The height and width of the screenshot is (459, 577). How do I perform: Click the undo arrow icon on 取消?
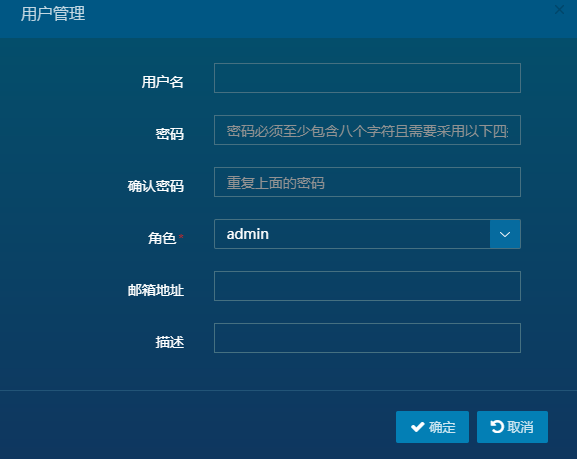[497, 427]
